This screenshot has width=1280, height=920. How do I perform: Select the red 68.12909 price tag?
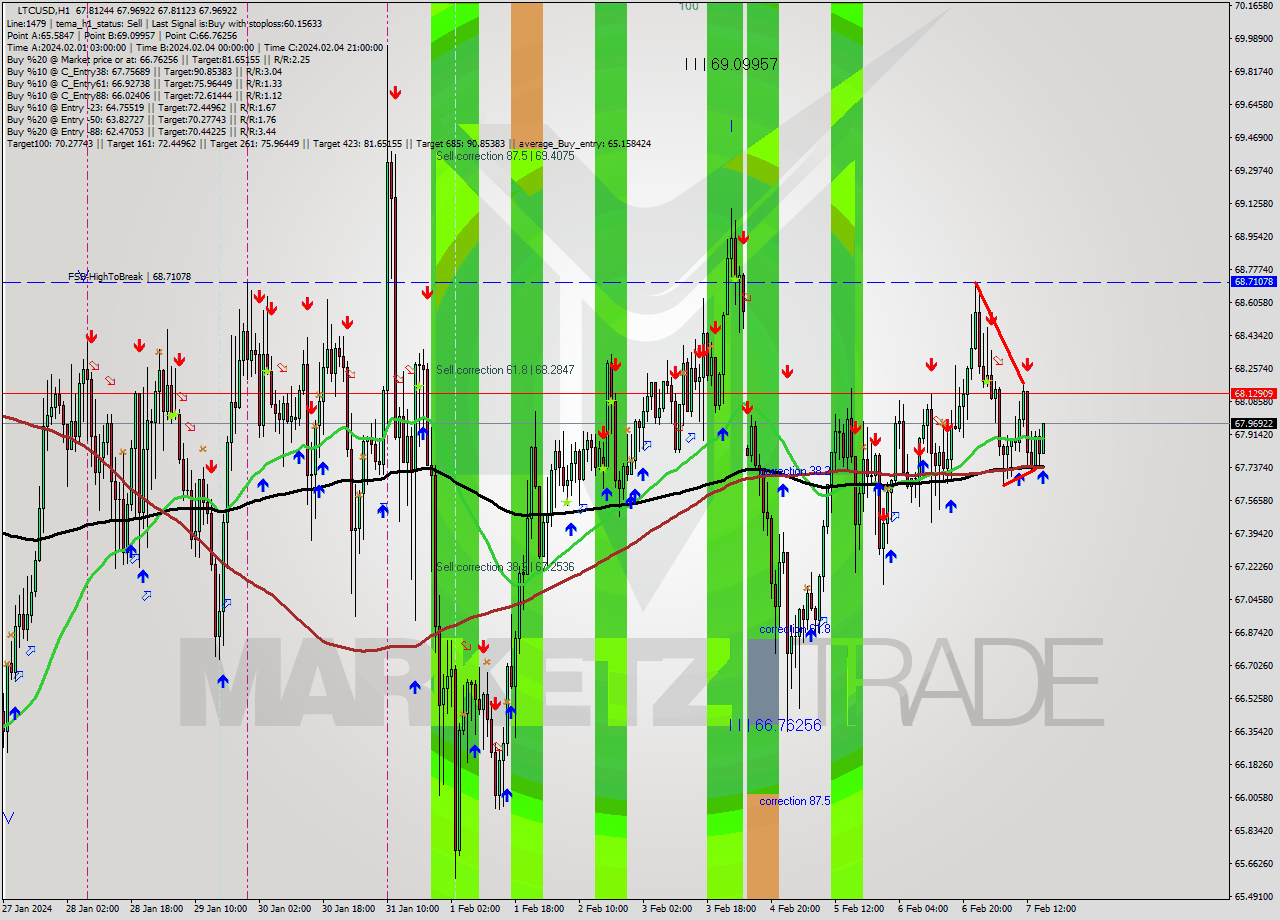tap(1254, 394)
